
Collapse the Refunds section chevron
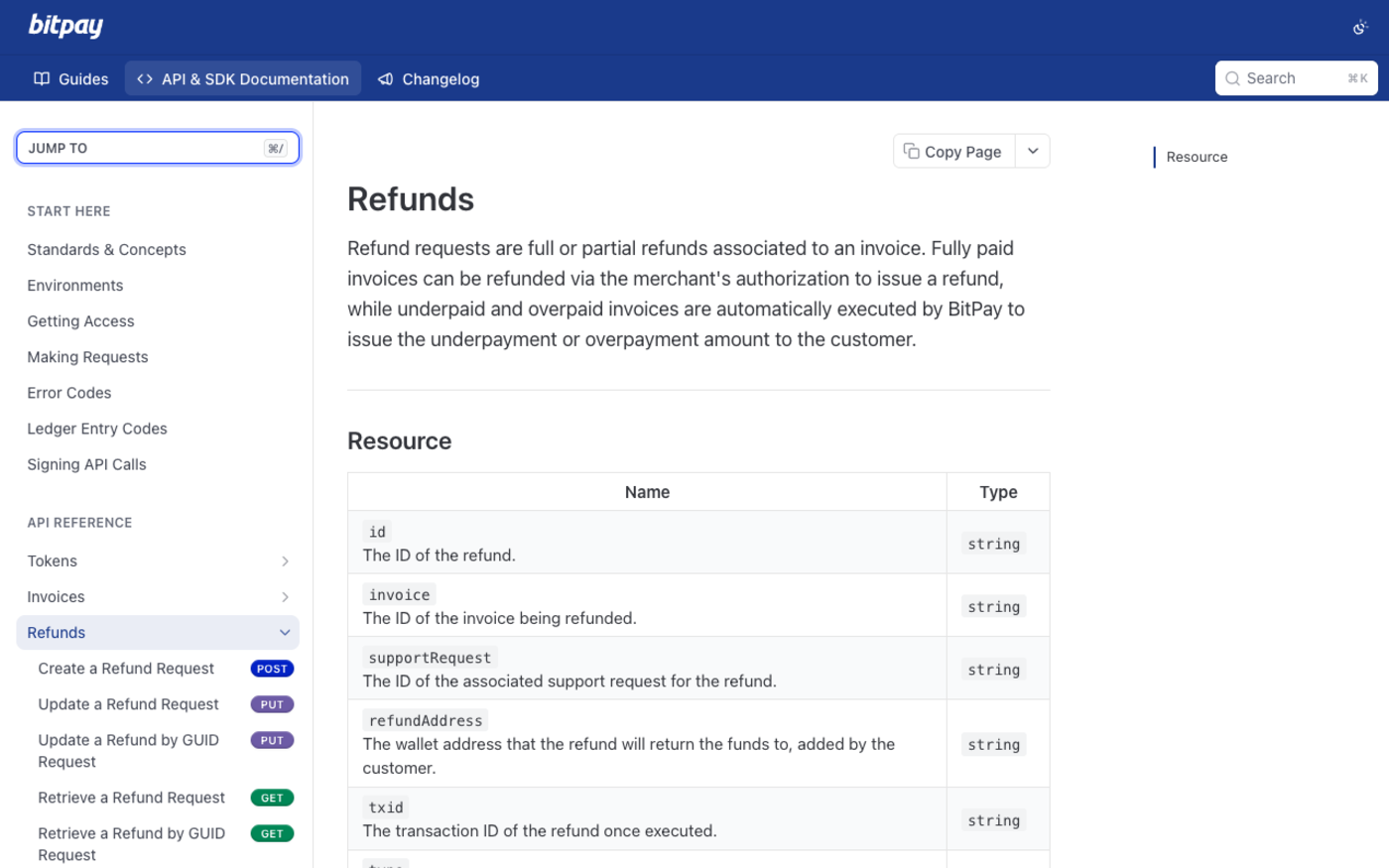tap(285, 633)
